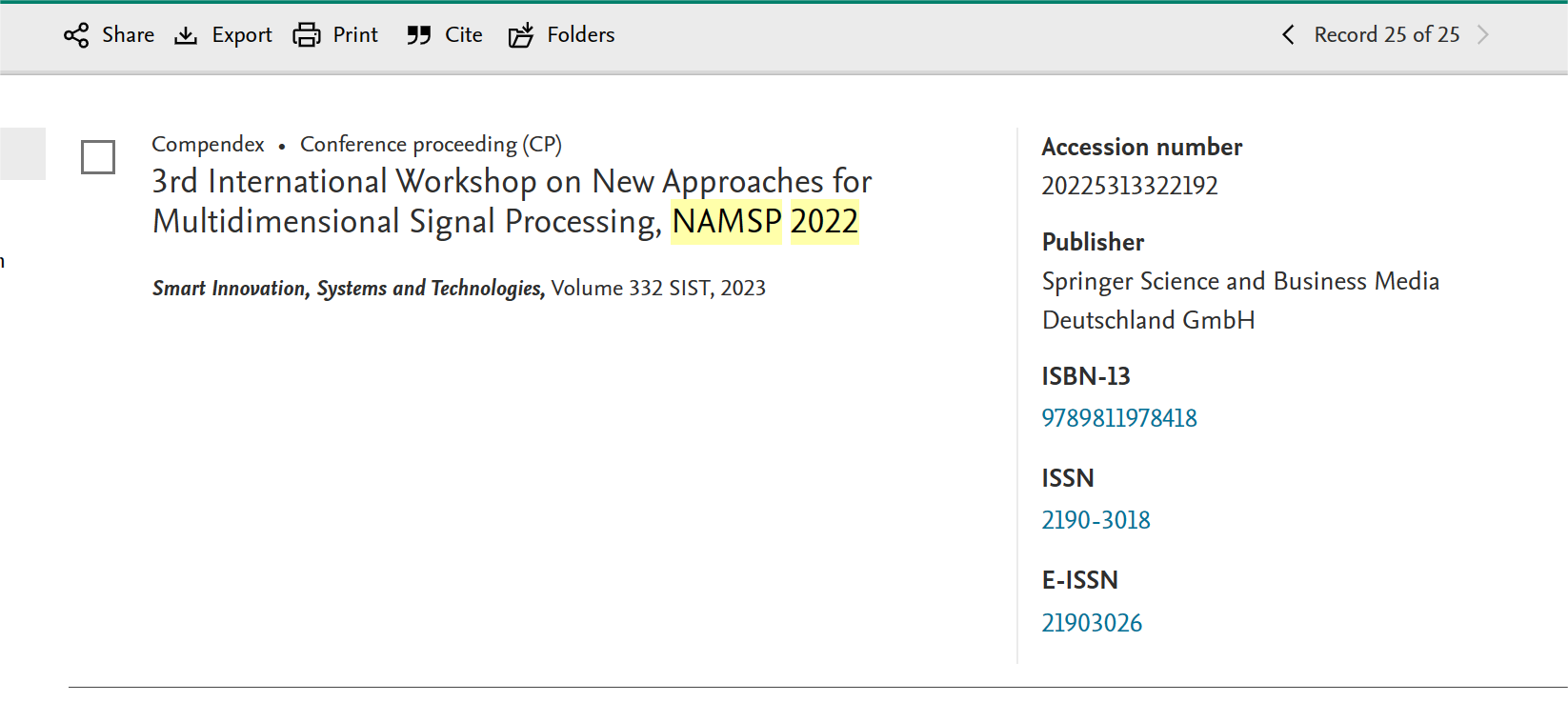Open the Folders toolbar option

561,35
